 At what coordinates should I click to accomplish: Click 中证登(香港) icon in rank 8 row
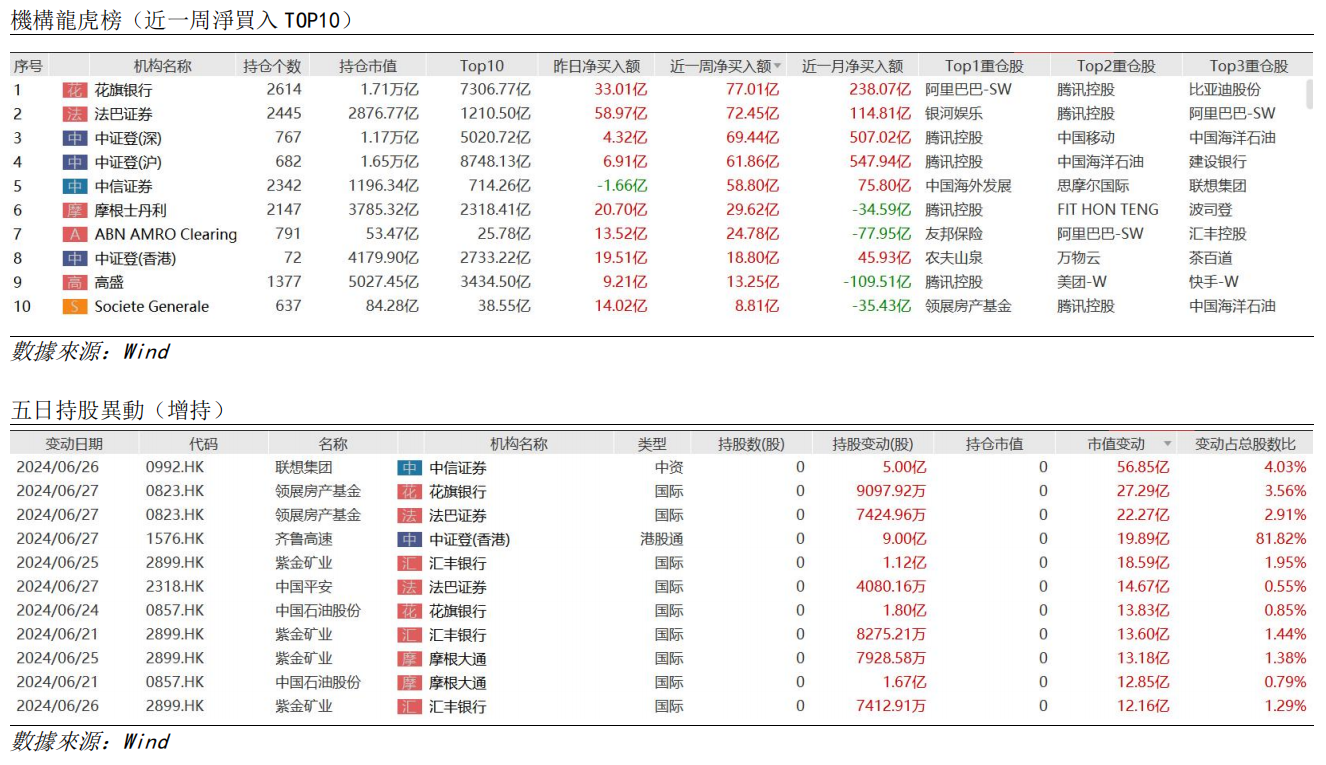pos(74,258)
